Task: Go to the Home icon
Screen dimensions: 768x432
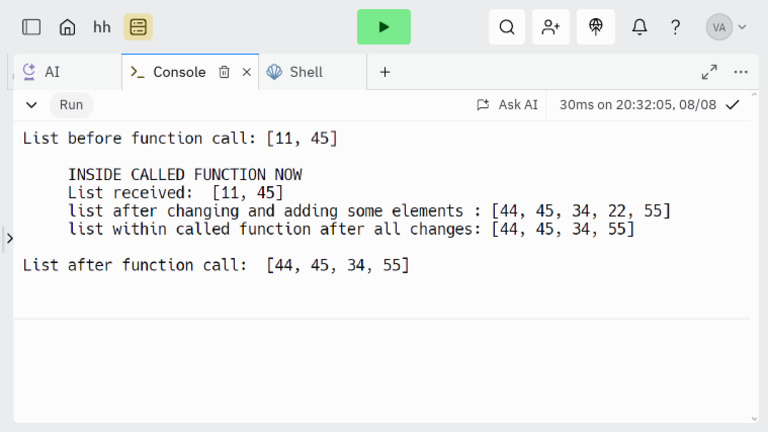Action: (x=67, y=27)
